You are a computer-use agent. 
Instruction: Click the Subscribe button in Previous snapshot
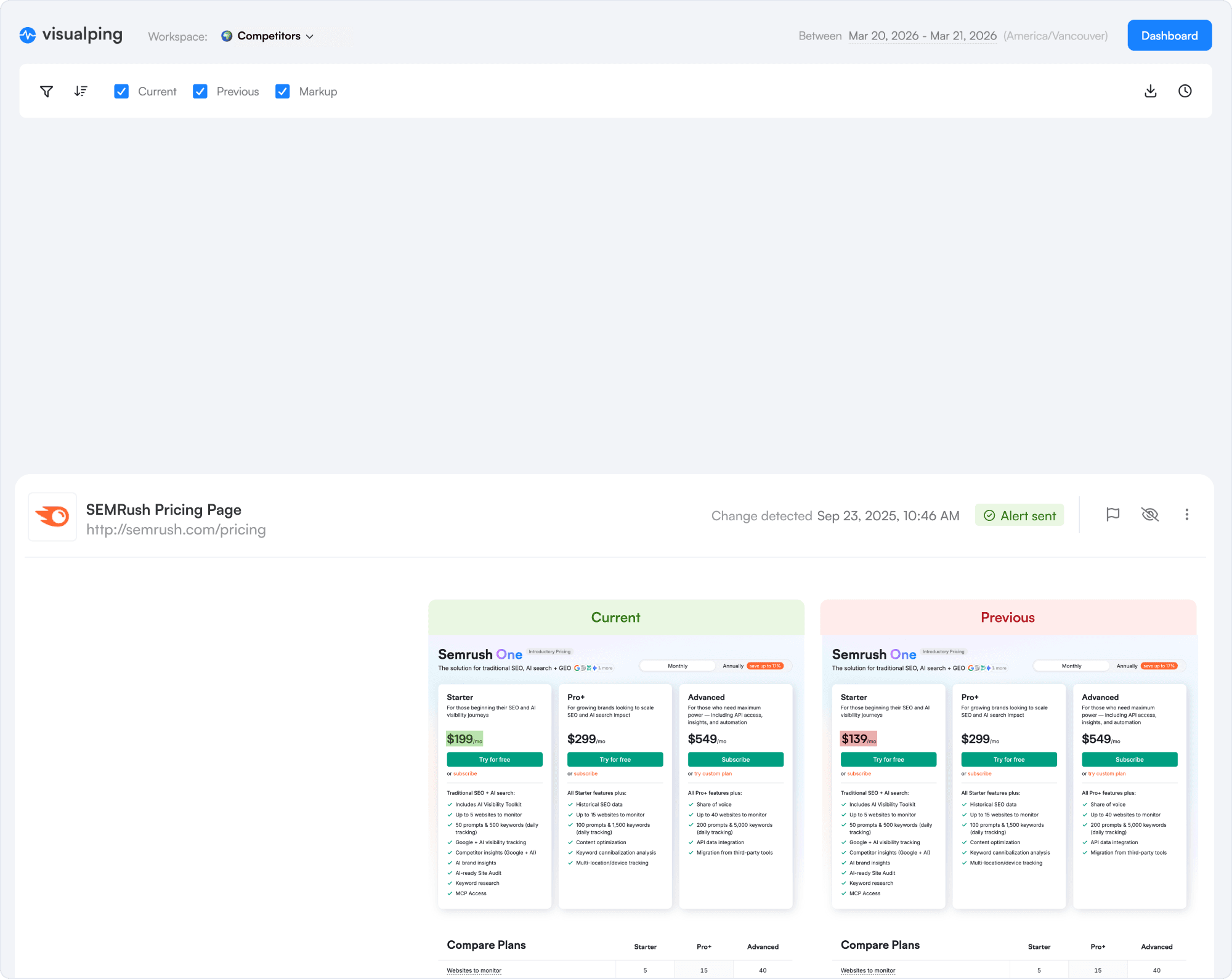point(1130,759)
